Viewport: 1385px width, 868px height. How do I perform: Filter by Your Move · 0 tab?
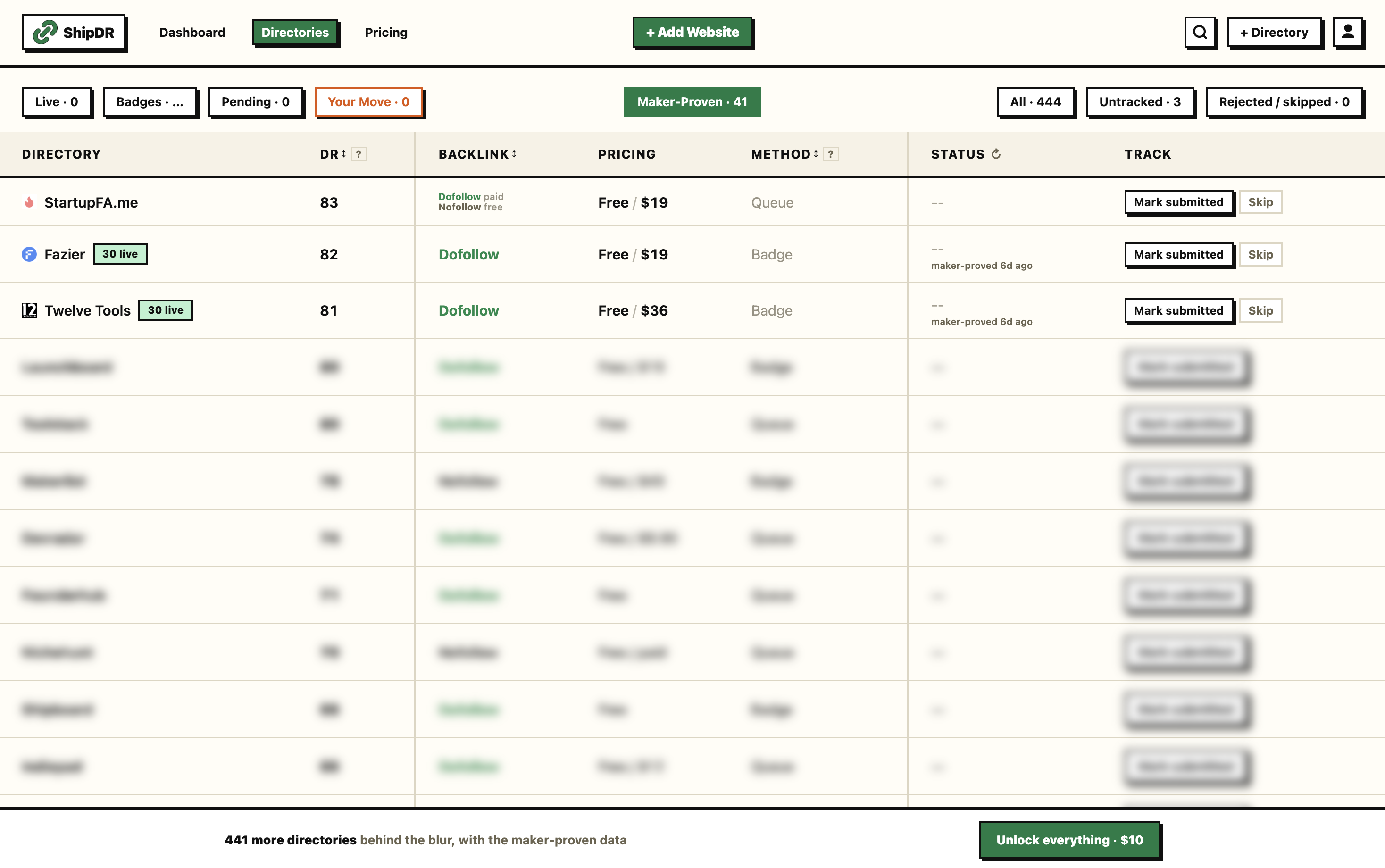368,101
